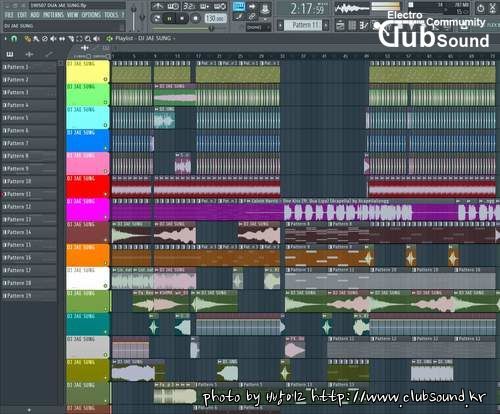Viewport: 500px width, 414px height.
Task: Click the play/pause transport button
Action: tap(169, 18)
